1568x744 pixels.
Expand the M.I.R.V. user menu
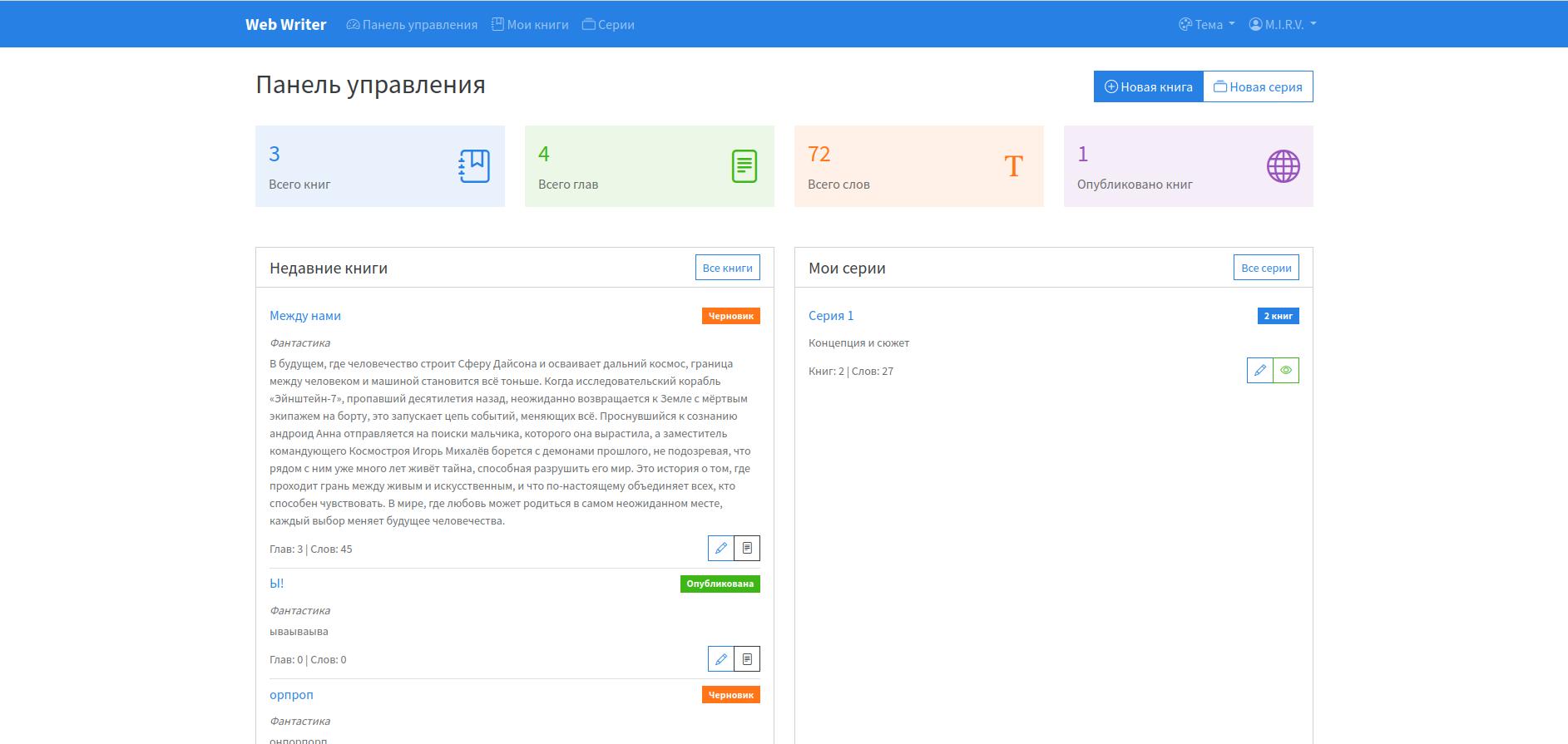pyautogui.click(x=1282, y=25)
